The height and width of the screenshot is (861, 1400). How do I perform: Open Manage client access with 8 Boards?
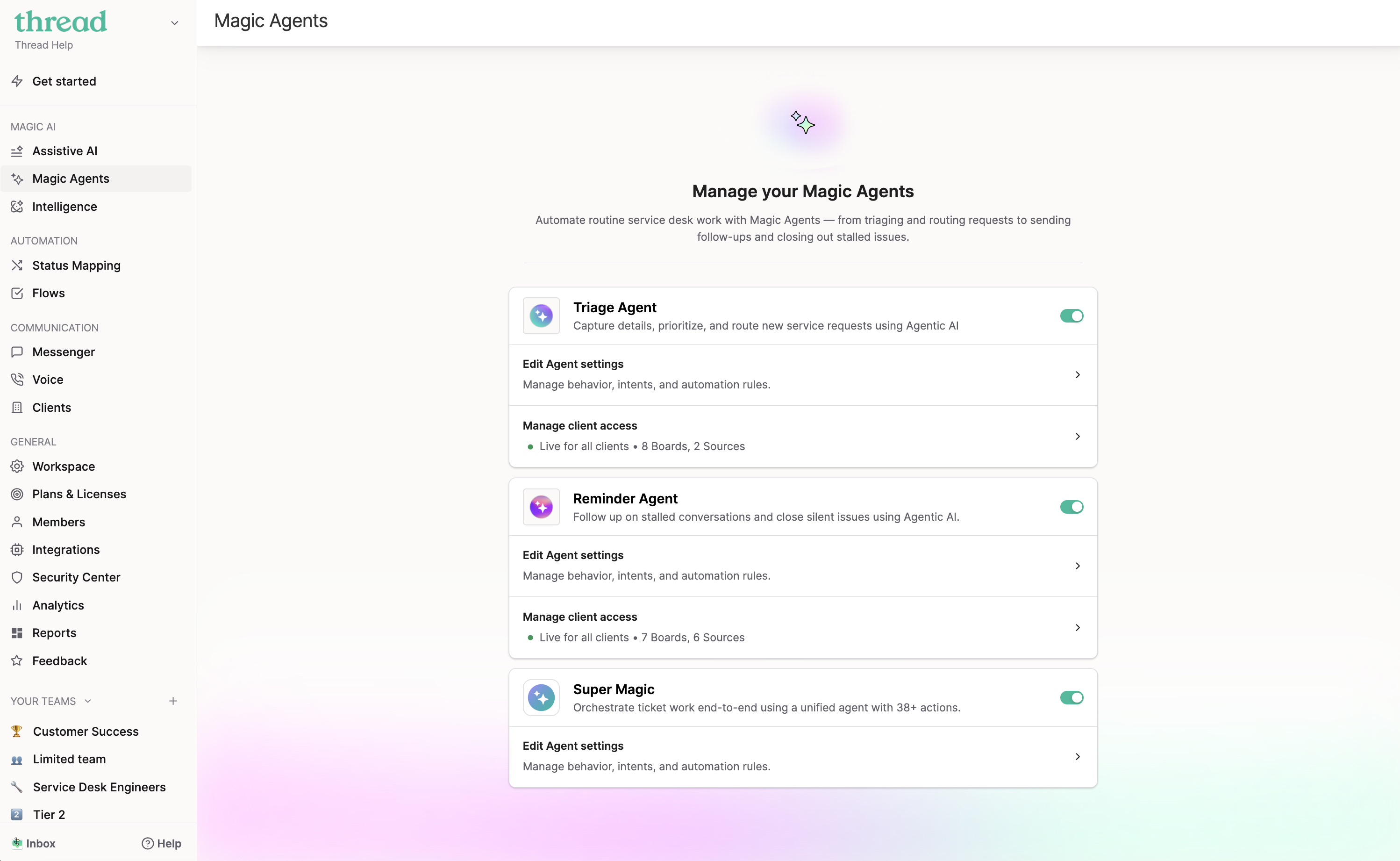click(802, 436)
